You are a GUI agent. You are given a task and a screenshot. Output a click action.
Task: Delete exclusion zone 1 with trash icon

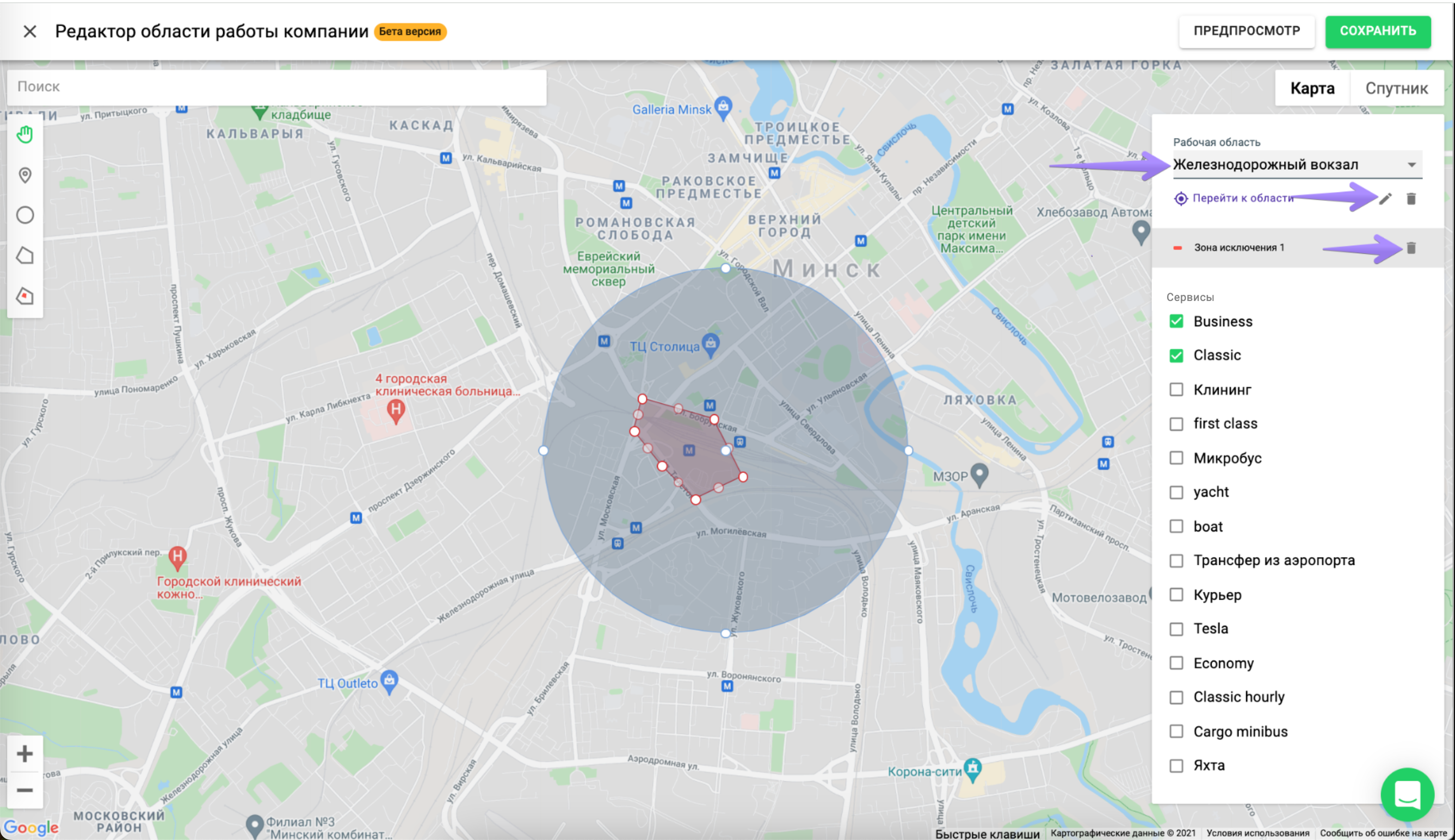(x=1411, y=248)
